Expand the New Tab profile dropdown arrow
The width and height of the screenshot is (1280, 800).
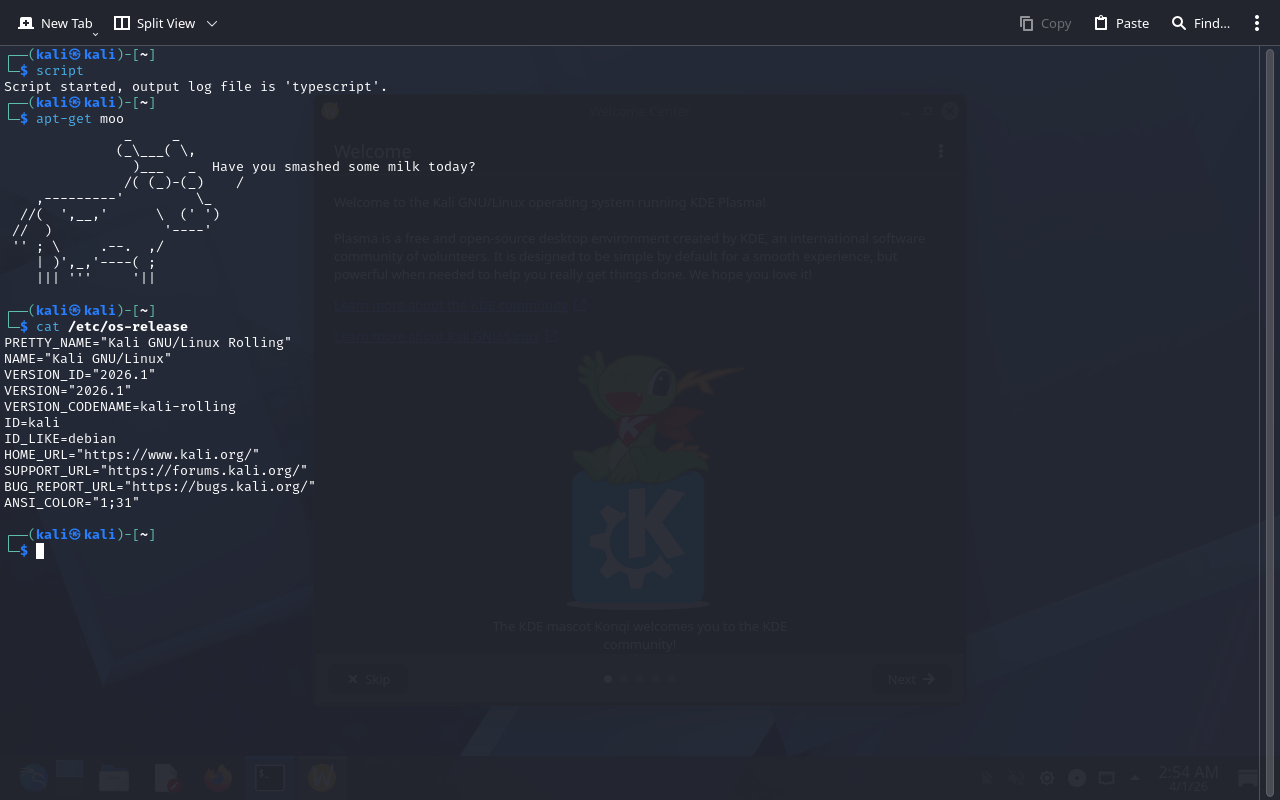coord(95,35)
